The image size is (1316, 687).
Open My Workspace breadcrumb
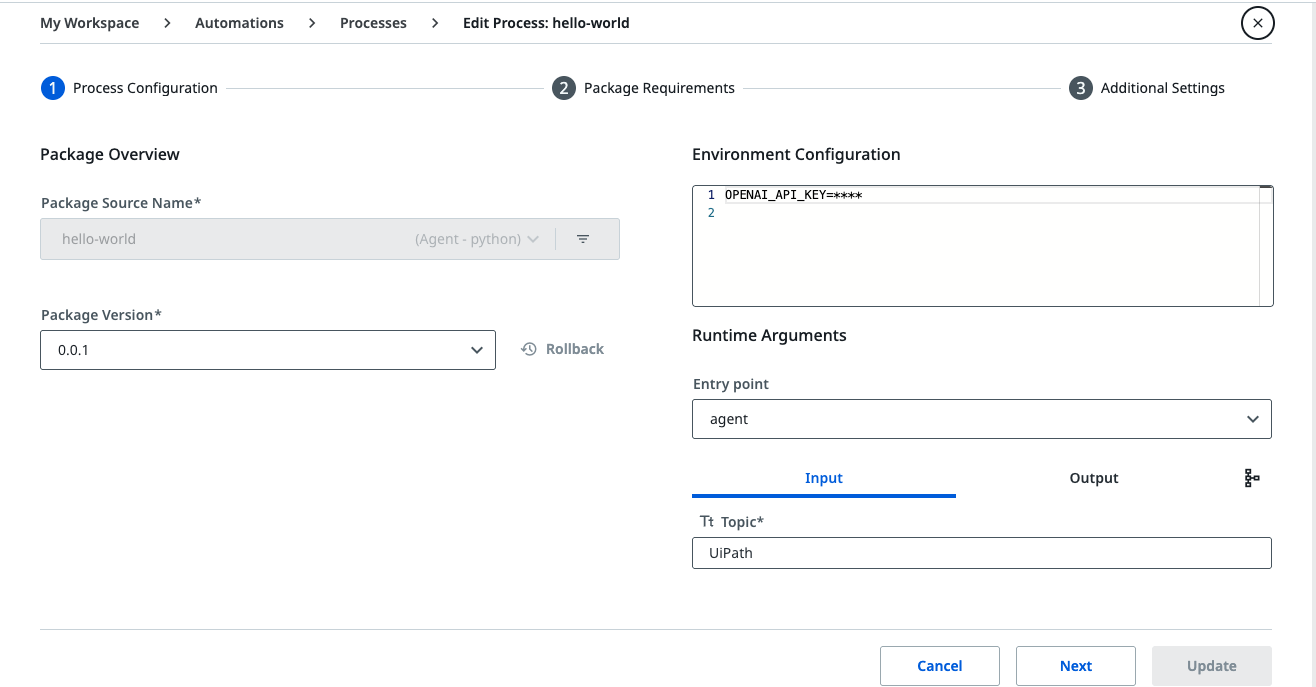pos(90,23)
